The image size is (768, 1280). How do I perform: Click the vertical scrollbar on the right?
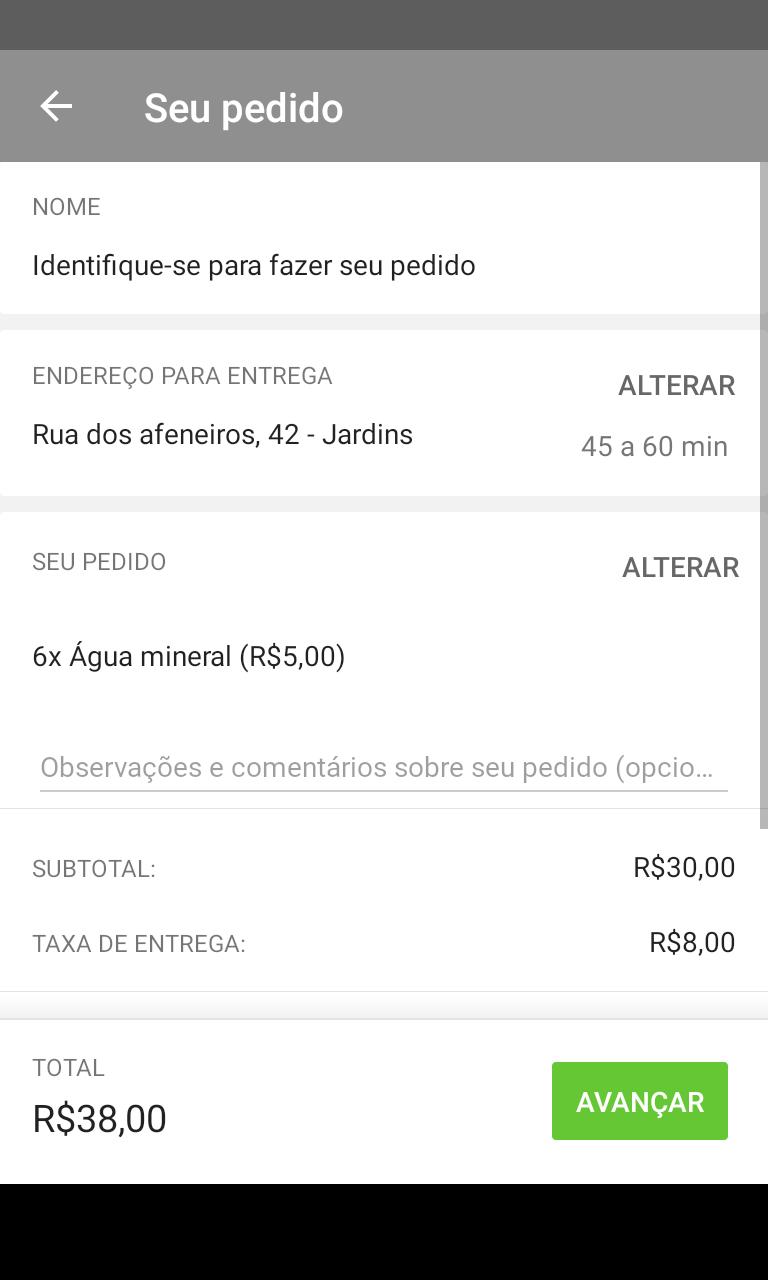coord(764,495)
